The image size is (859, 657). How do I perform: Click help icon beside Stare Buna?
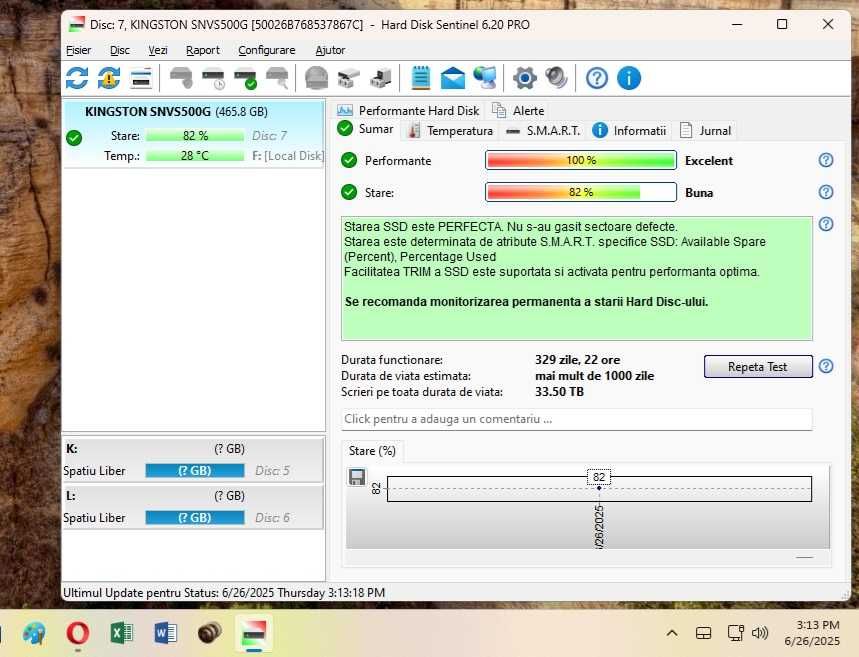[826, 192]
